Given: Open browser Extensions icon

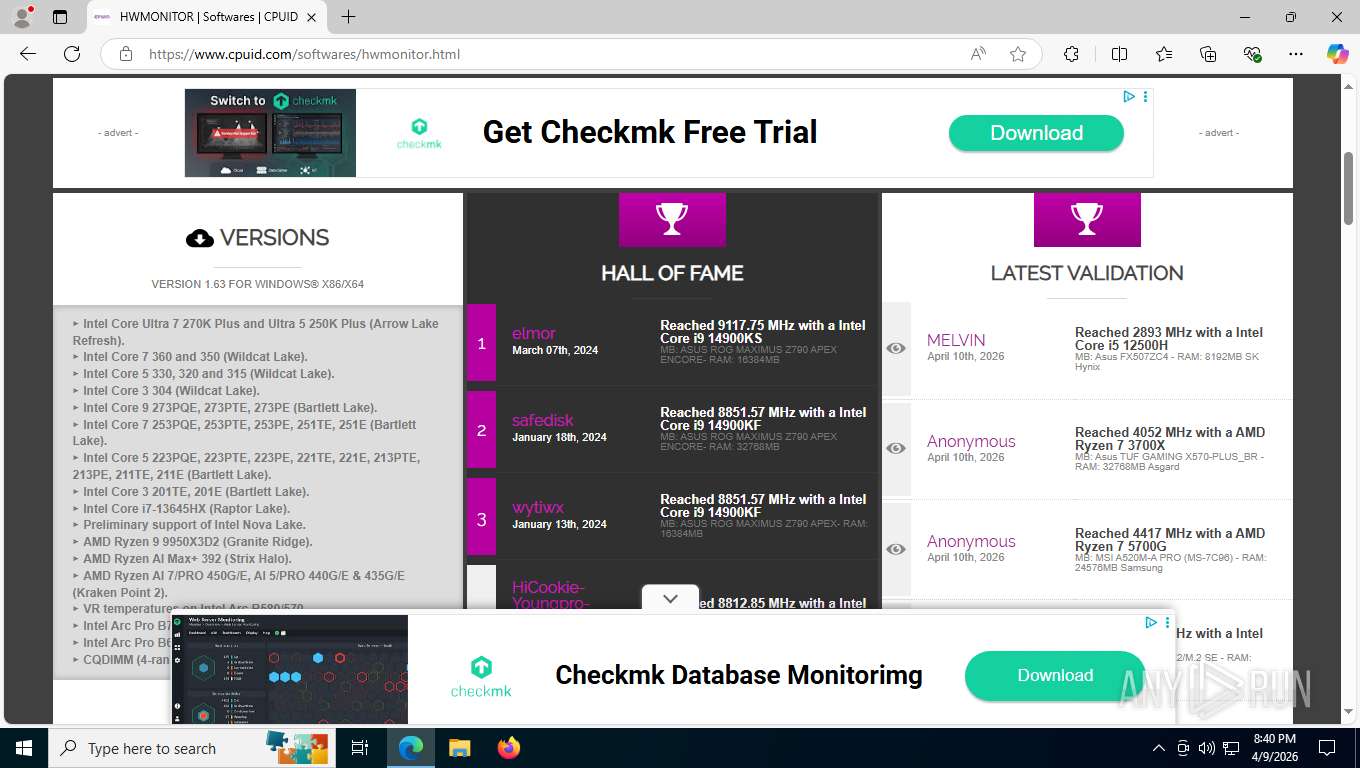Looking at the screenshot, I should (x=1071, y=54).
